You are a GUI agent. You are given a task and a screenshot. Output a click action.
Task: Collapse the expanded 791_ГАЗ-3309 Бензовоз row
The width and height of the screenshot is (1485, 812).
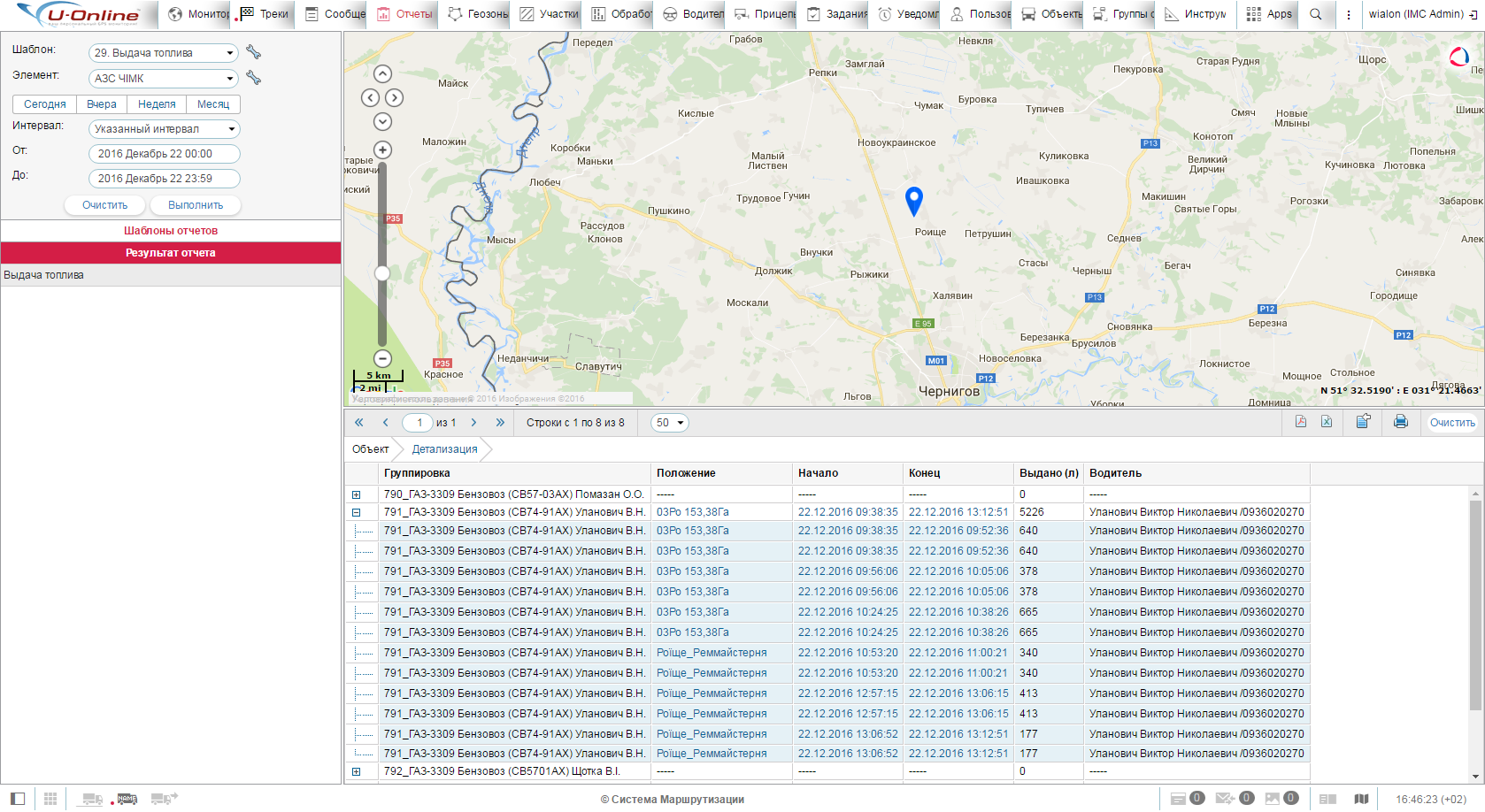357,512
